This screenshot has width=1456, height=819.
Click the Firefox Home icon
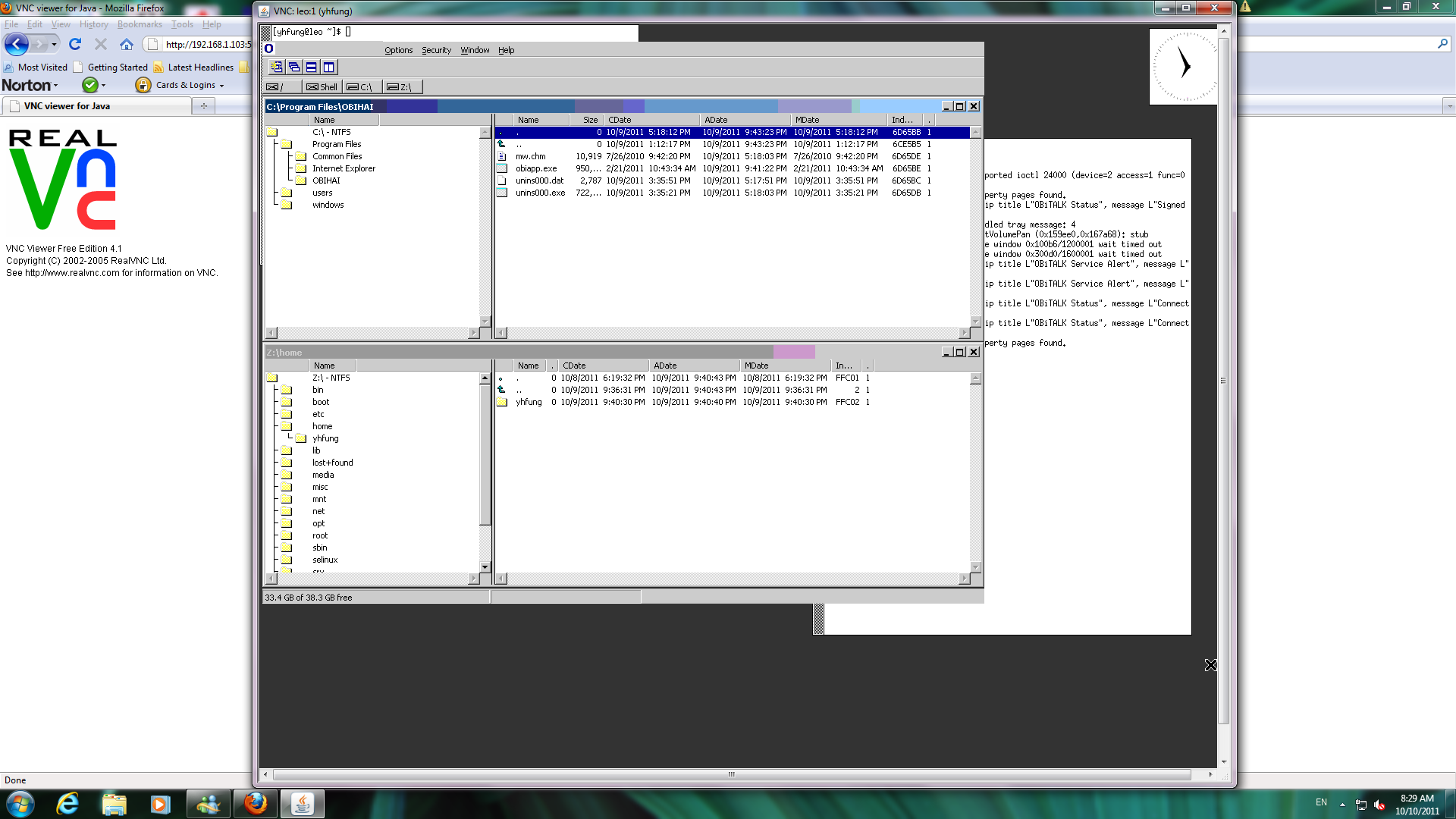pos(127,45)
